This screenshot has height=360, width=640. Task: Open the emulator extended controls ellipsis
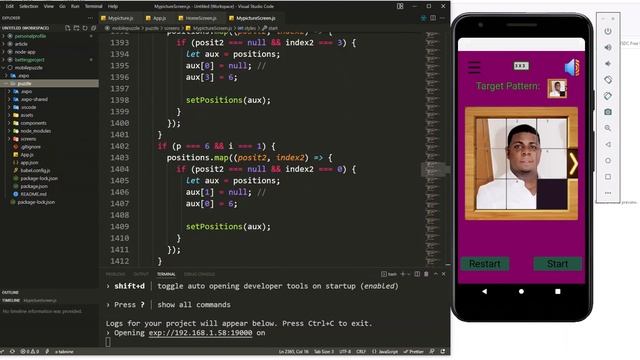(608, 193)
